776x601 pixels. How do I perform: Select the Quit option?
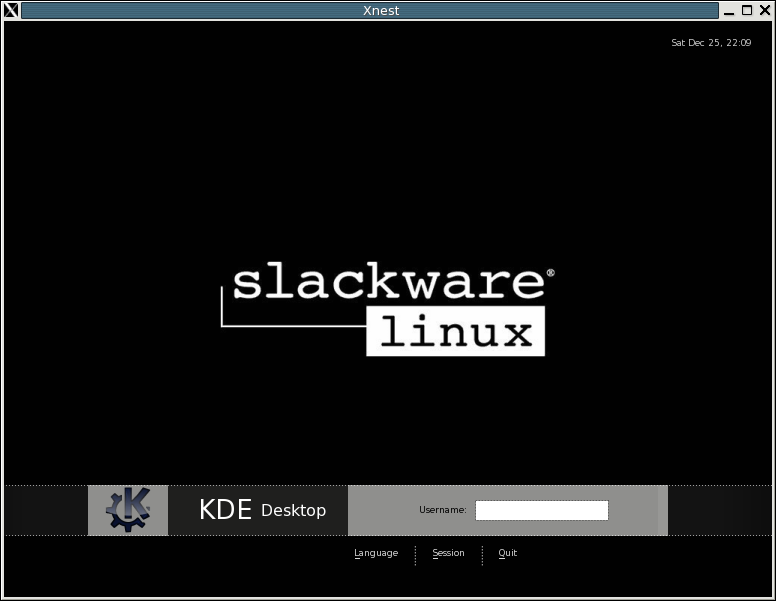(507, 553)
